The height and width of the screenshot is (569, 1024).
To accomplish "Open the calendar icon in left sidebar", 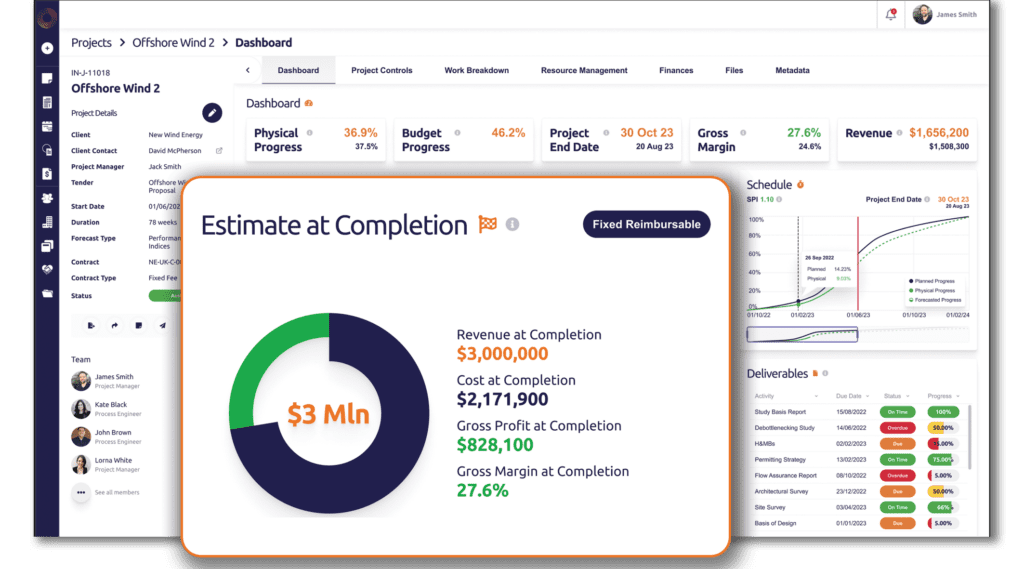I will [x=47, y=127].
